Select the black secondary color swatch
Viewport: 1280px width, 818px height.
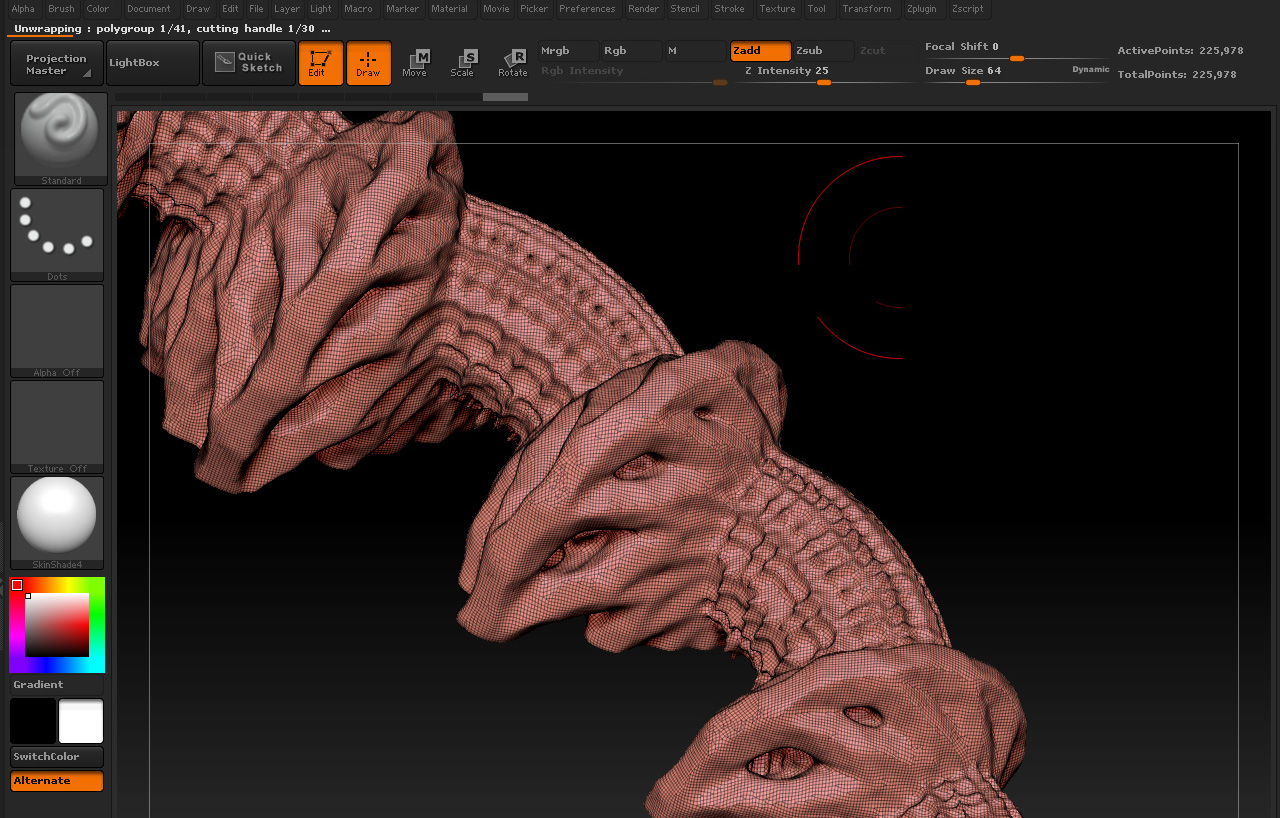pyautogui.click(x=33, y=721)
